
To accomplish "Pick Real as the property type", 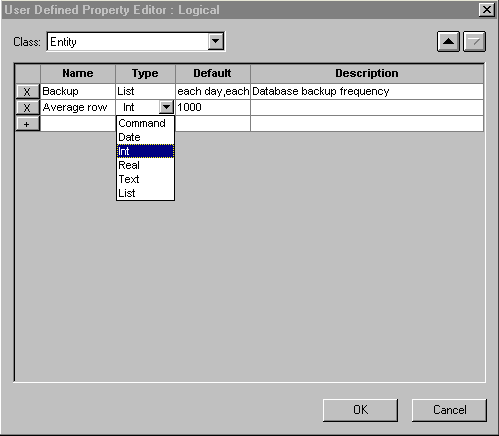I will [x=145, y=165].
